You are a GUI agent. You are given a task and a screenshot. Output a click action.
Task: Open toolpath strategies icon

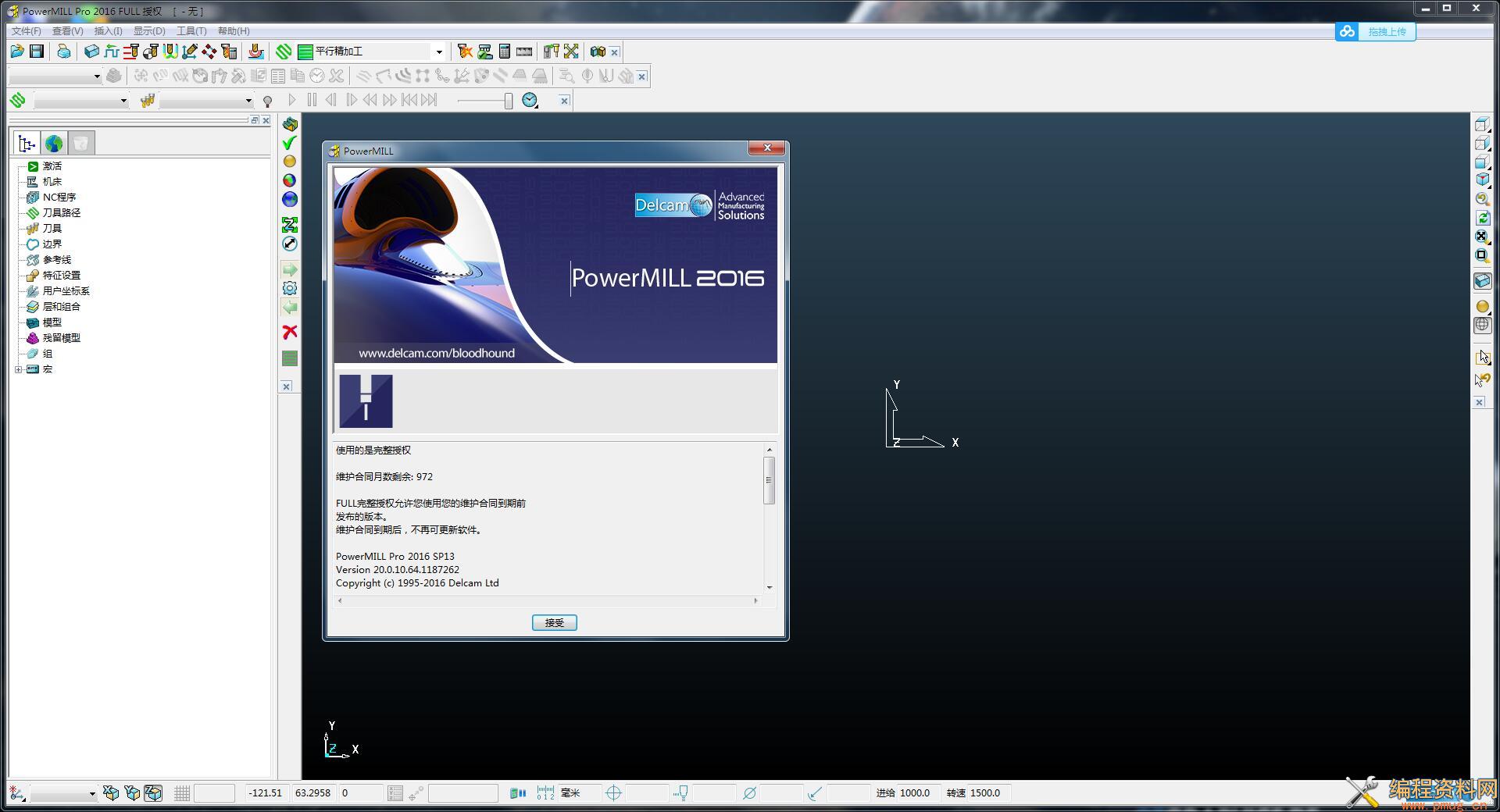[x=284, y=52]
